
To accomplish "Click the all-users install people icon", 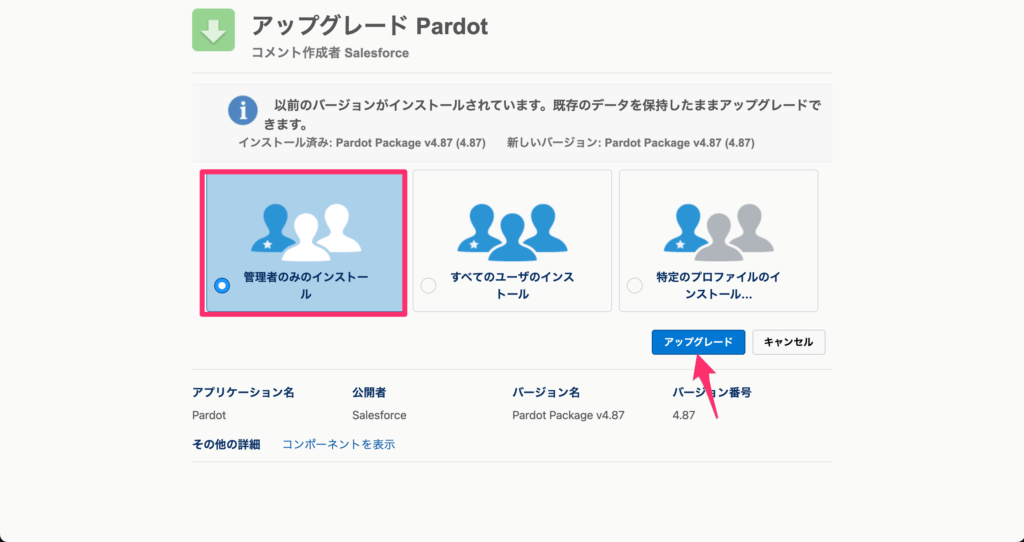I will [512, 232].
